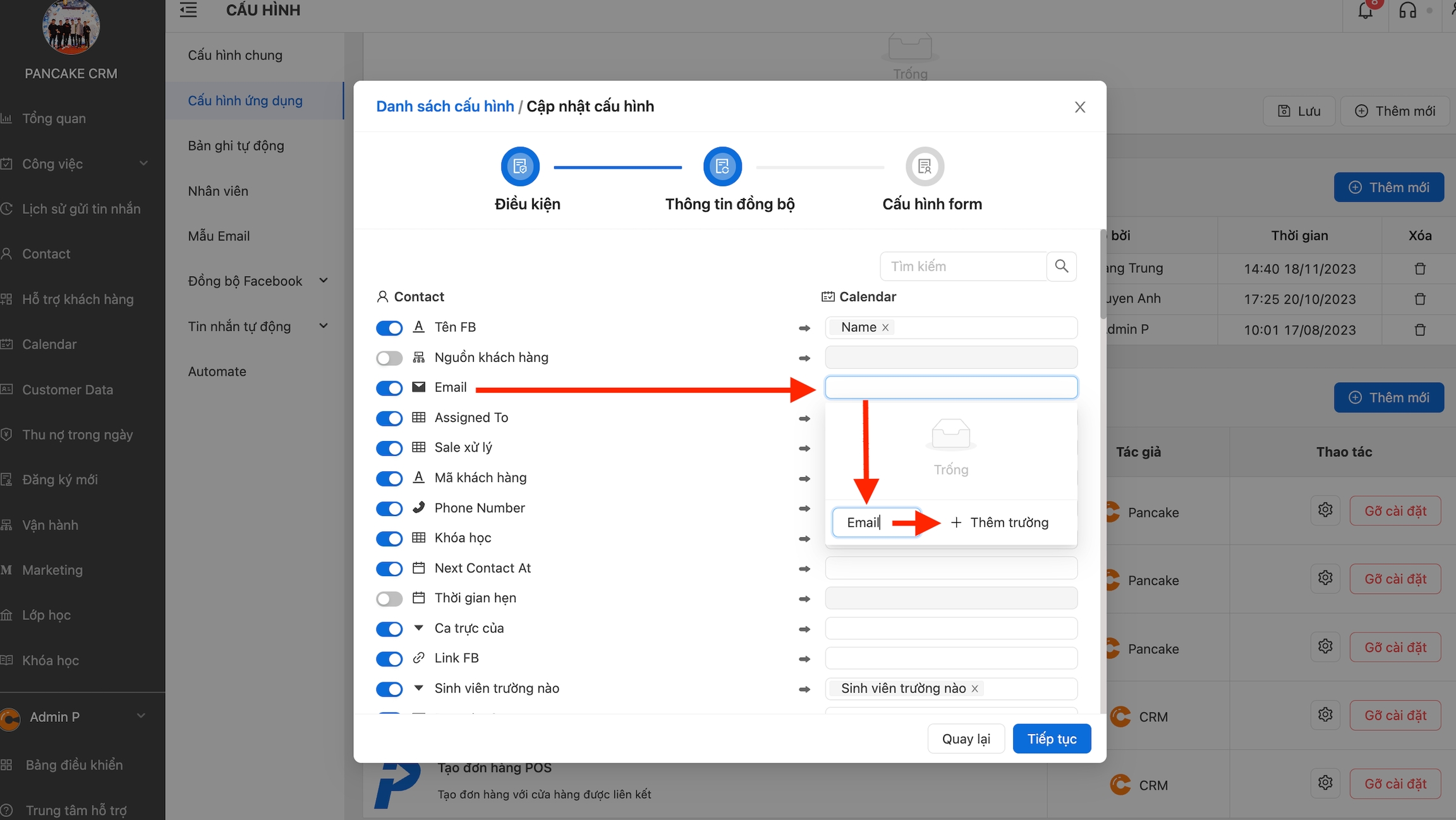Enable the Nguồn khách hàng toggle
The height and width of the screenshot is (820, 1456).
click(389, 358)
